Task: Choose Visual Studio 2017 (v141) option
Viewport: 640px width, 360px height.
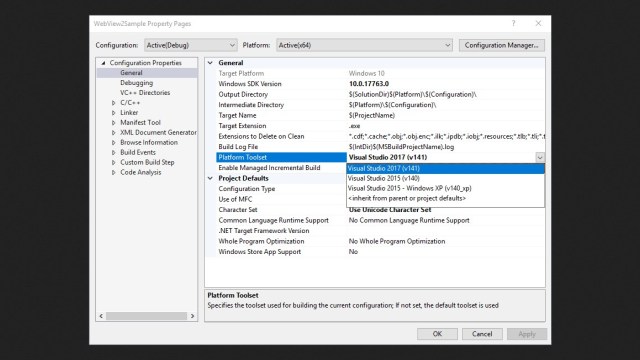Action: click(x=445, y=168)
